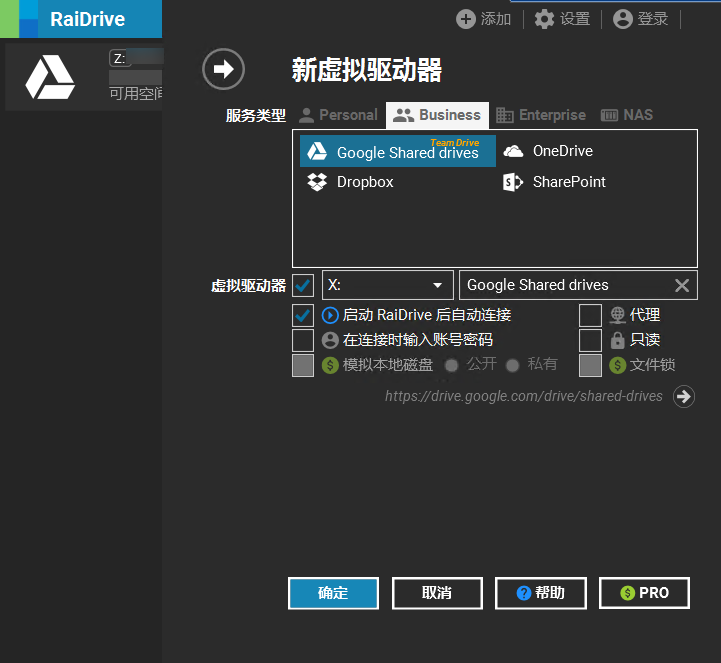Click the Dropbox box icon
The image size is (721, 663).
[317, 182]
